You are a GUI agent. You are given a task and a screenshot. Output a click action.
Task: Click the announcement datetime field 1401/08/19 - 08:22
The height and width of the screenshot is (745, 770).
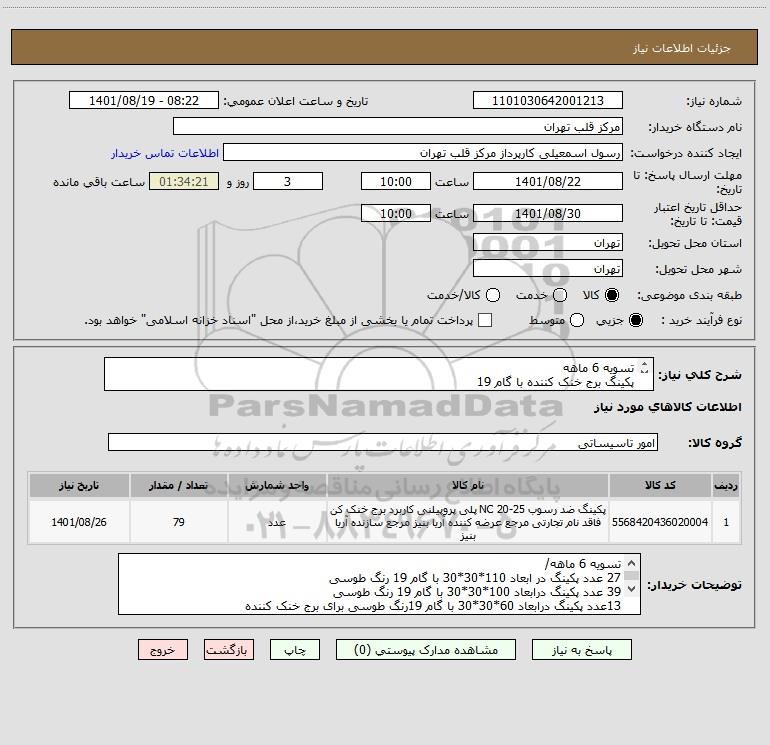[144, 100]
